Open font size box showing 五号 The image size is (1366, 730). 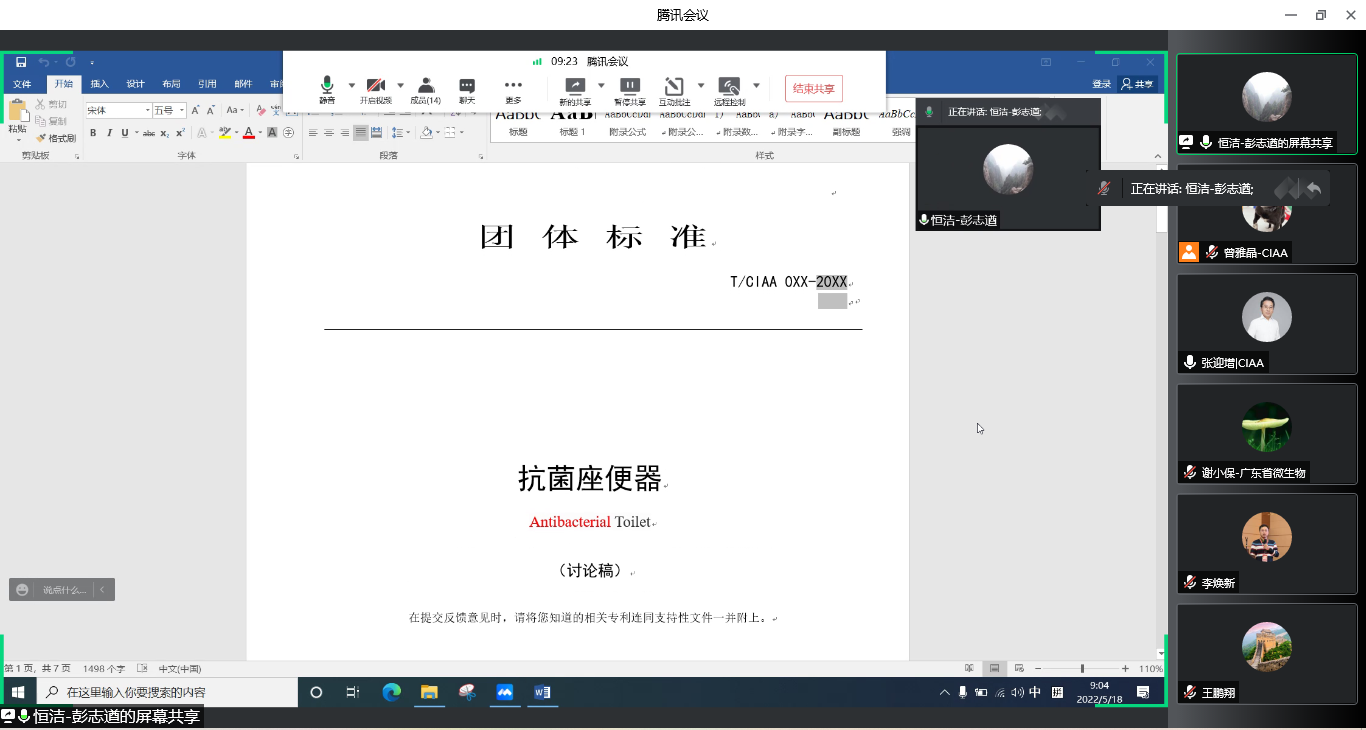[169, 110]
